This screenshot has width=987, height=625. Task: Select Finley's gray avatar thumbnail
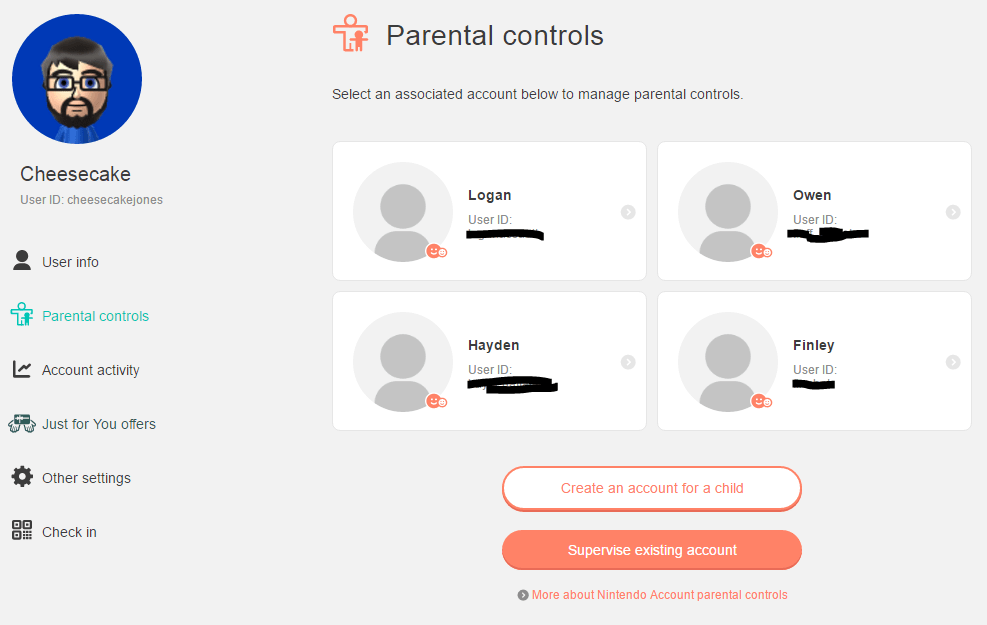(x=728, y=362)
